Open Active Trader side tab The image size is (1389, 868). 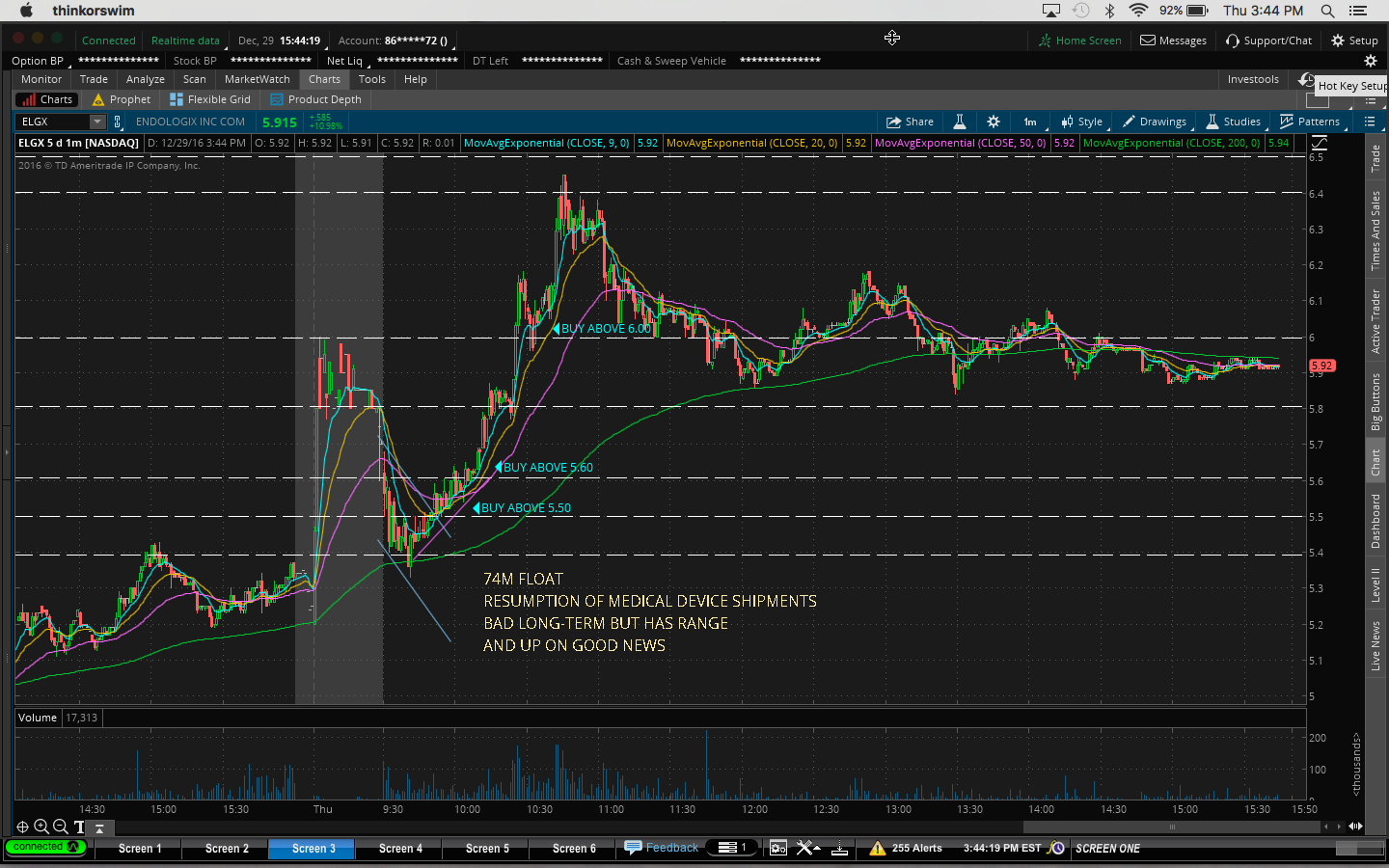tap(1375, 321)
